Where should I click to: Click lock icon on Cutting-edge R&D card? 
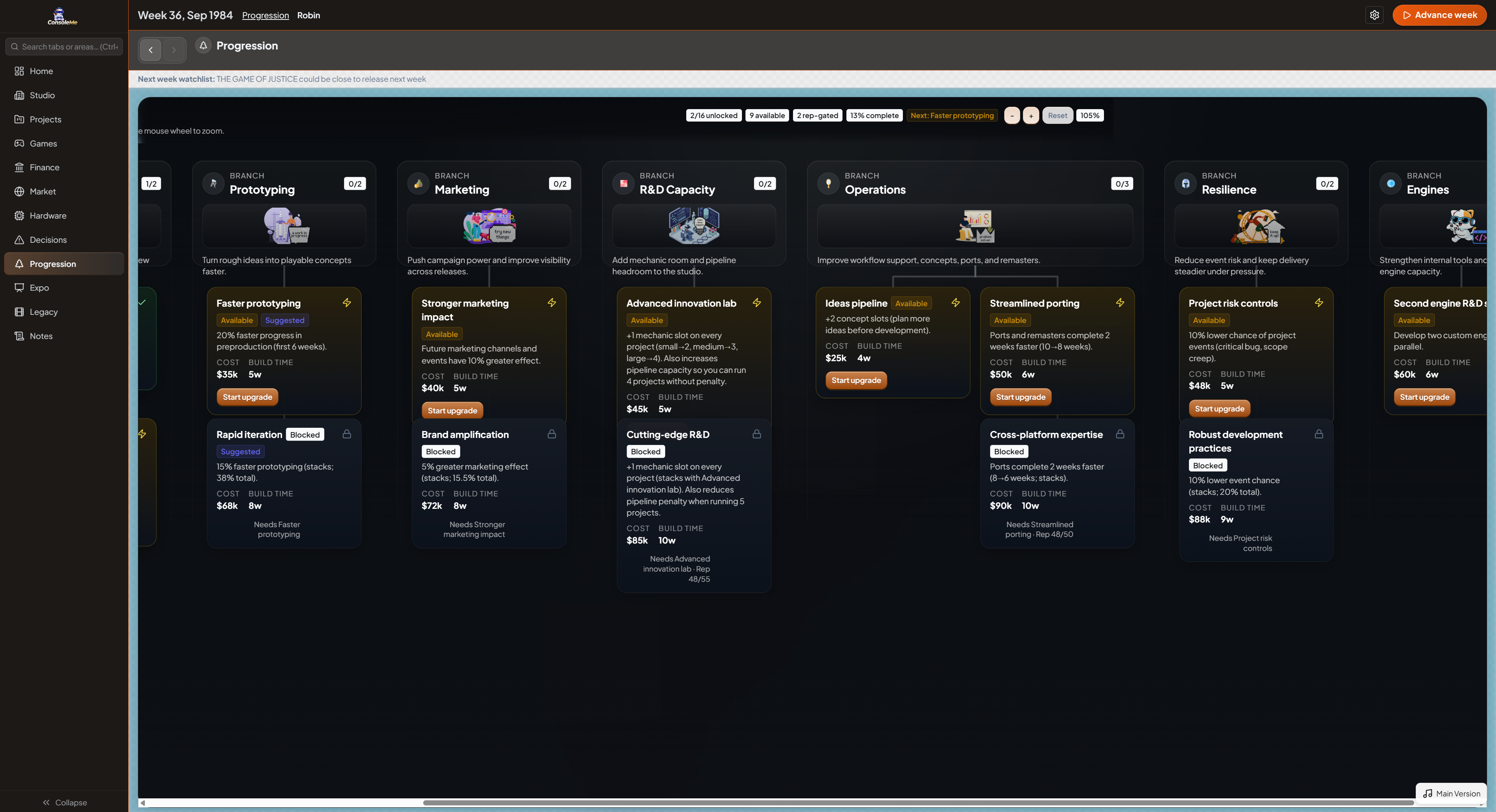click(757, 434)
